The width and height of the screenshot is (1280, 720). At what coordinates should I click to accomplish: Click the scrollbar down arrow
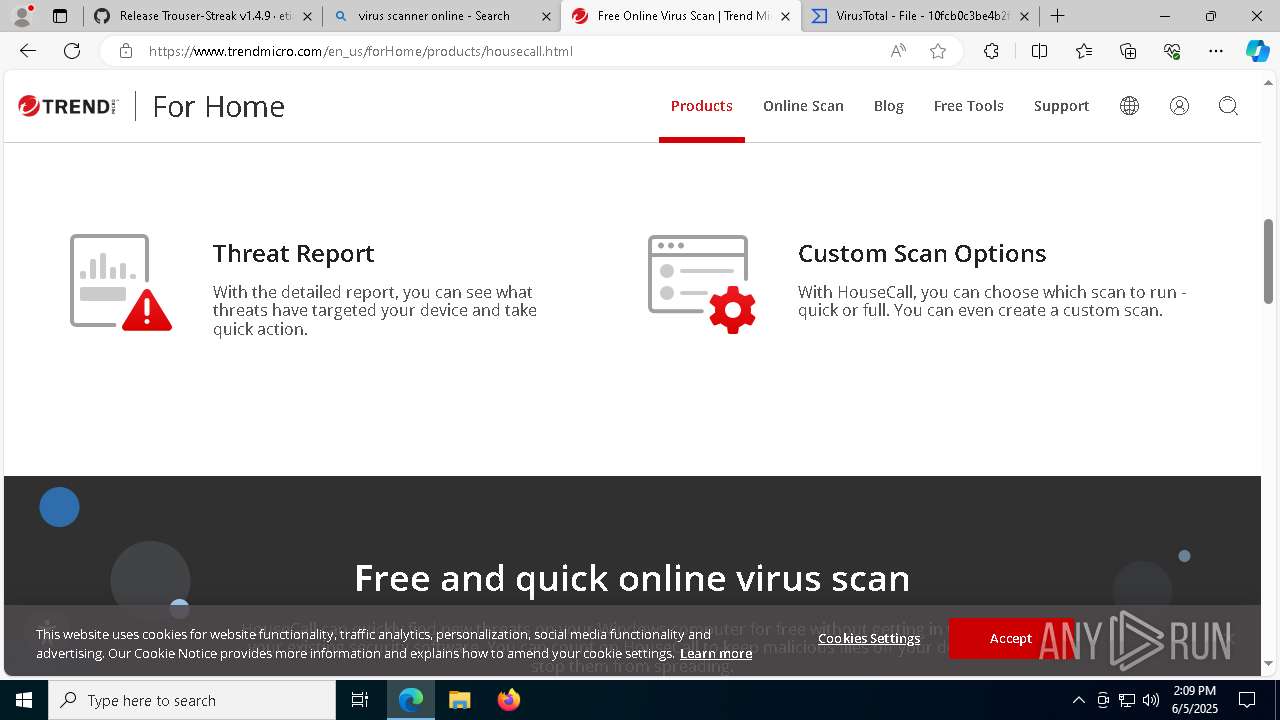[1269, 663]
